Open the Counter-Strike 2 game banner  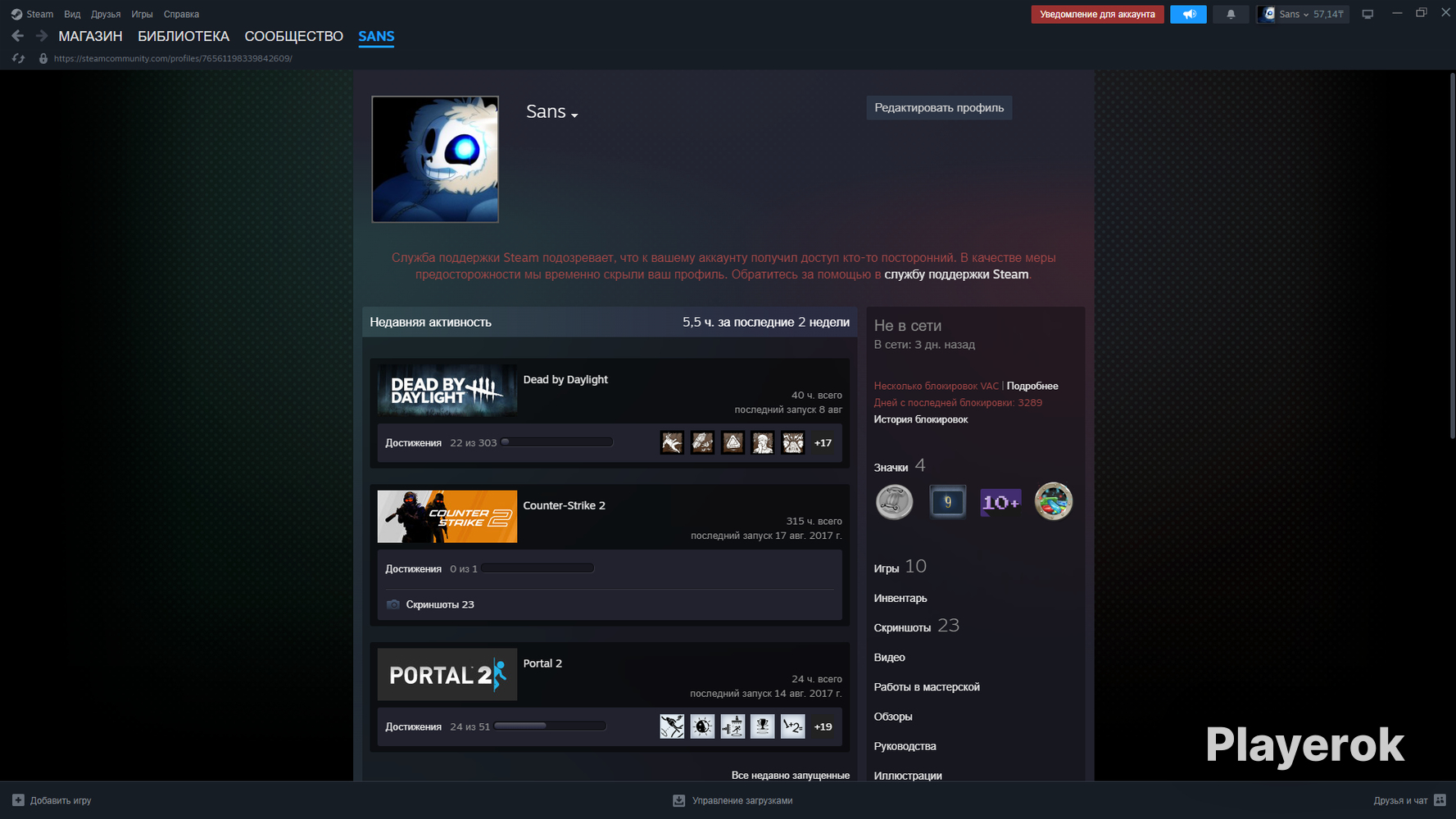(447, 517)
